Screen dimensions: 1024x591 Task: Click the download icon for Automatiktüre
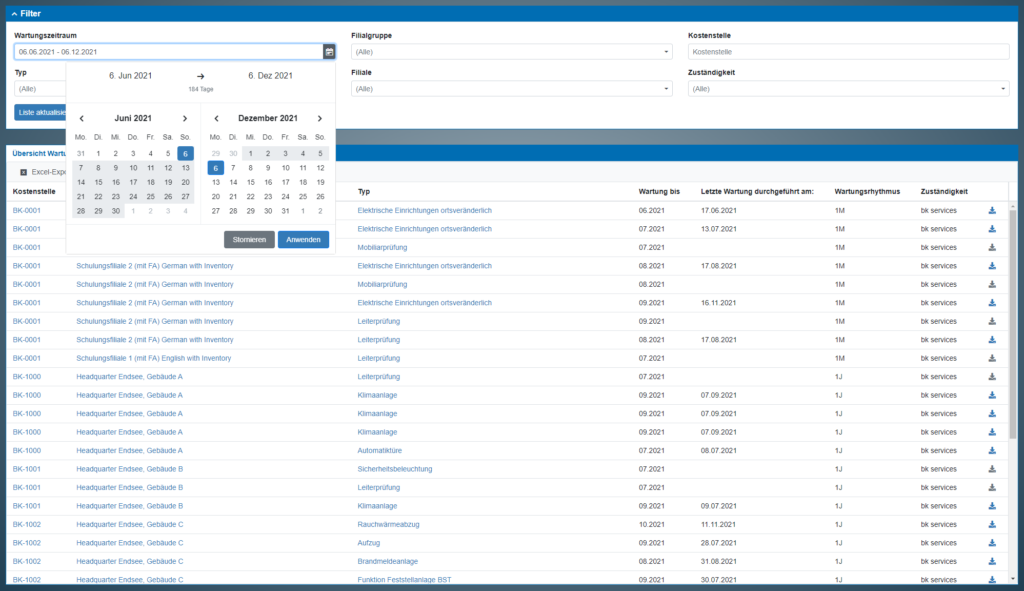pos(992,451)
